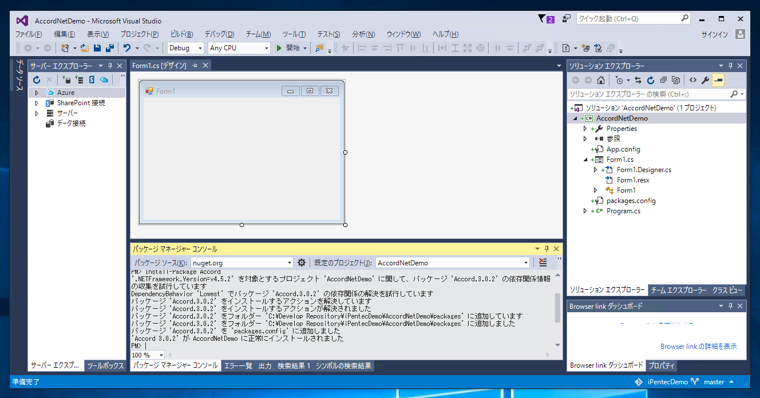Click the master branch in the status bar
This screenshot has width=760, height=398.
click(x=713, y=382)
